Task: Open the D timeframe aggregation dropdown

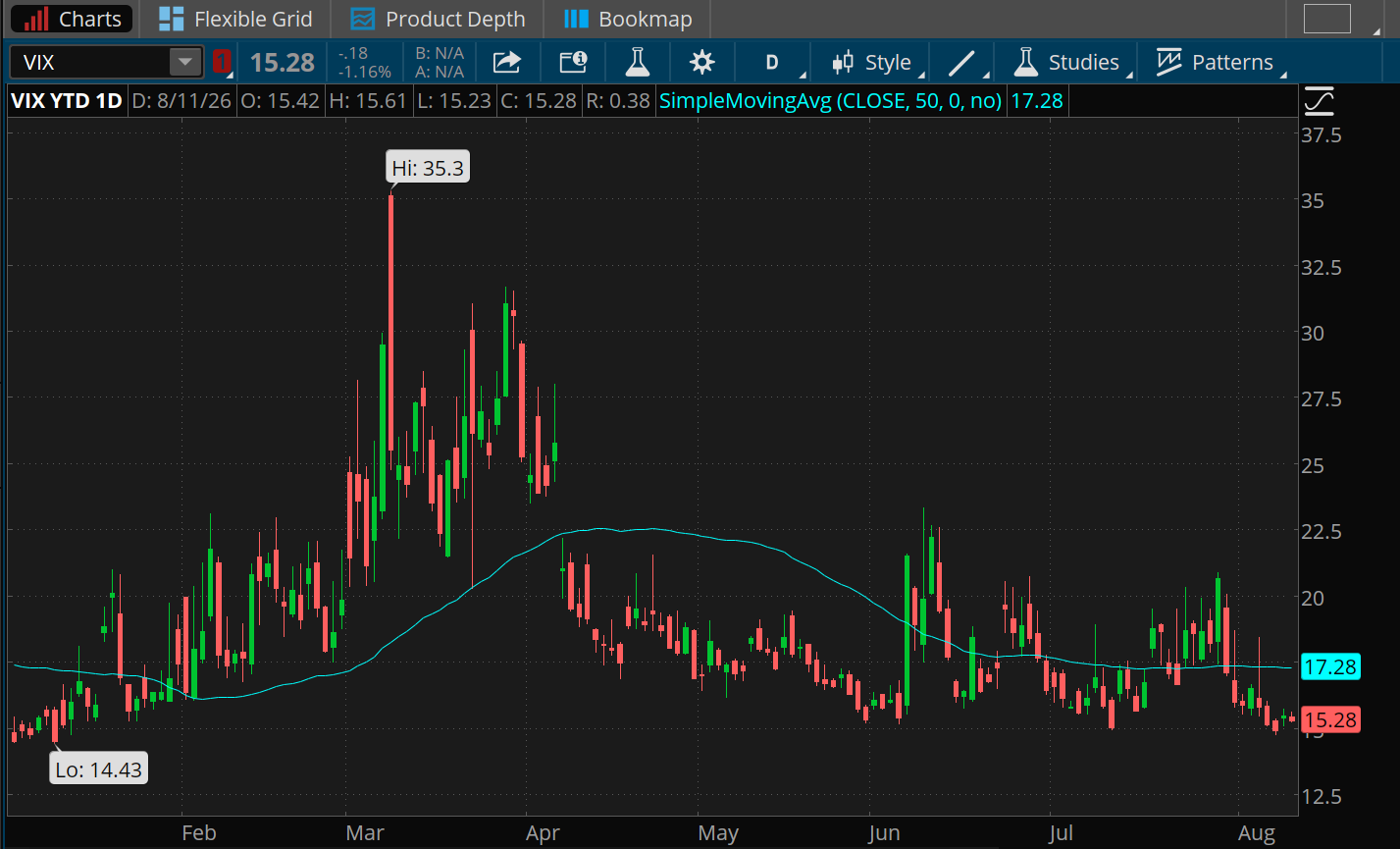Action: coord(774,63)
